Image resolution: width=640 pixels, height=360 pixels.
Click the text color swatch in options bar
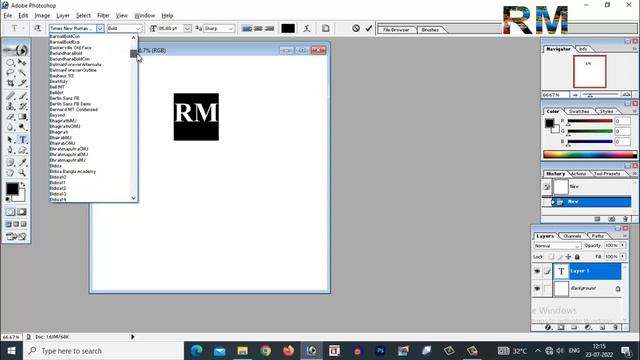(288, 29)
